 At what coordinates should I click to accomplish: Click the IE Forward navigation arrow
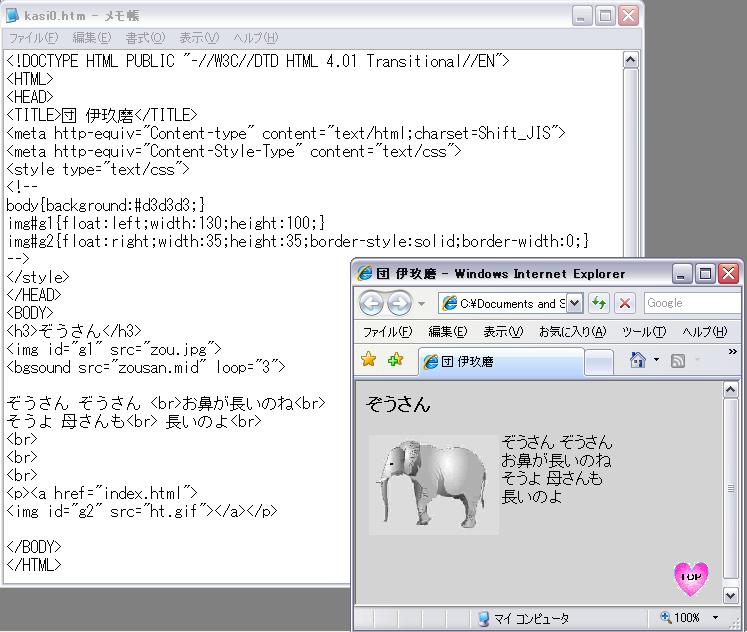pyautogui.click(x=399, y=303)
